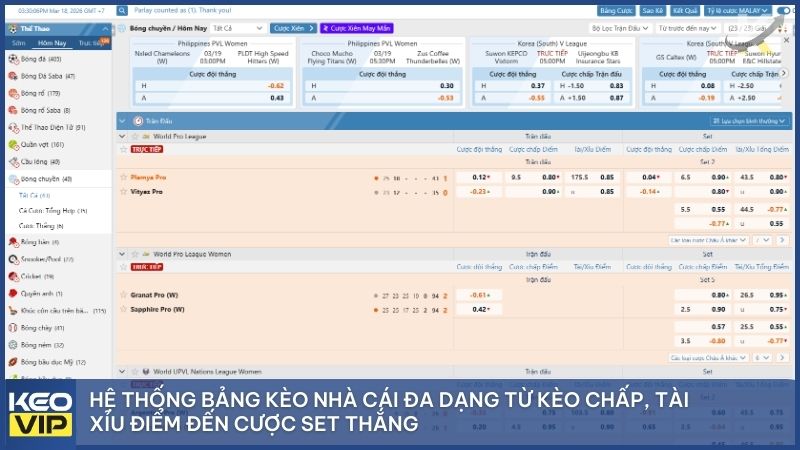Select Sapphire Pro (W) odds 0.42
The height and width of the screenshot is (450, 800).
click(x=479, y=309)
